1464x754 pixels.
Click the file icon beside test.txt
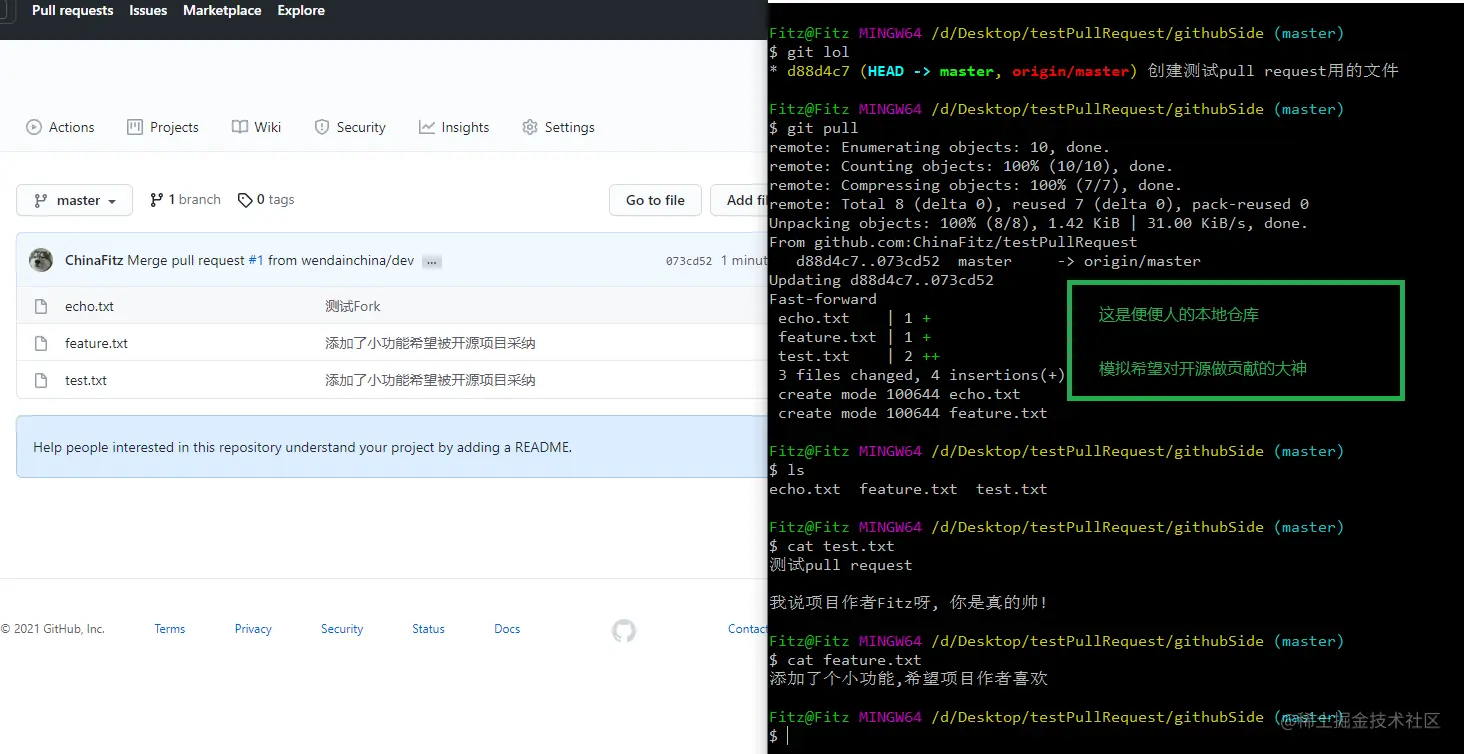coord(41,380)
